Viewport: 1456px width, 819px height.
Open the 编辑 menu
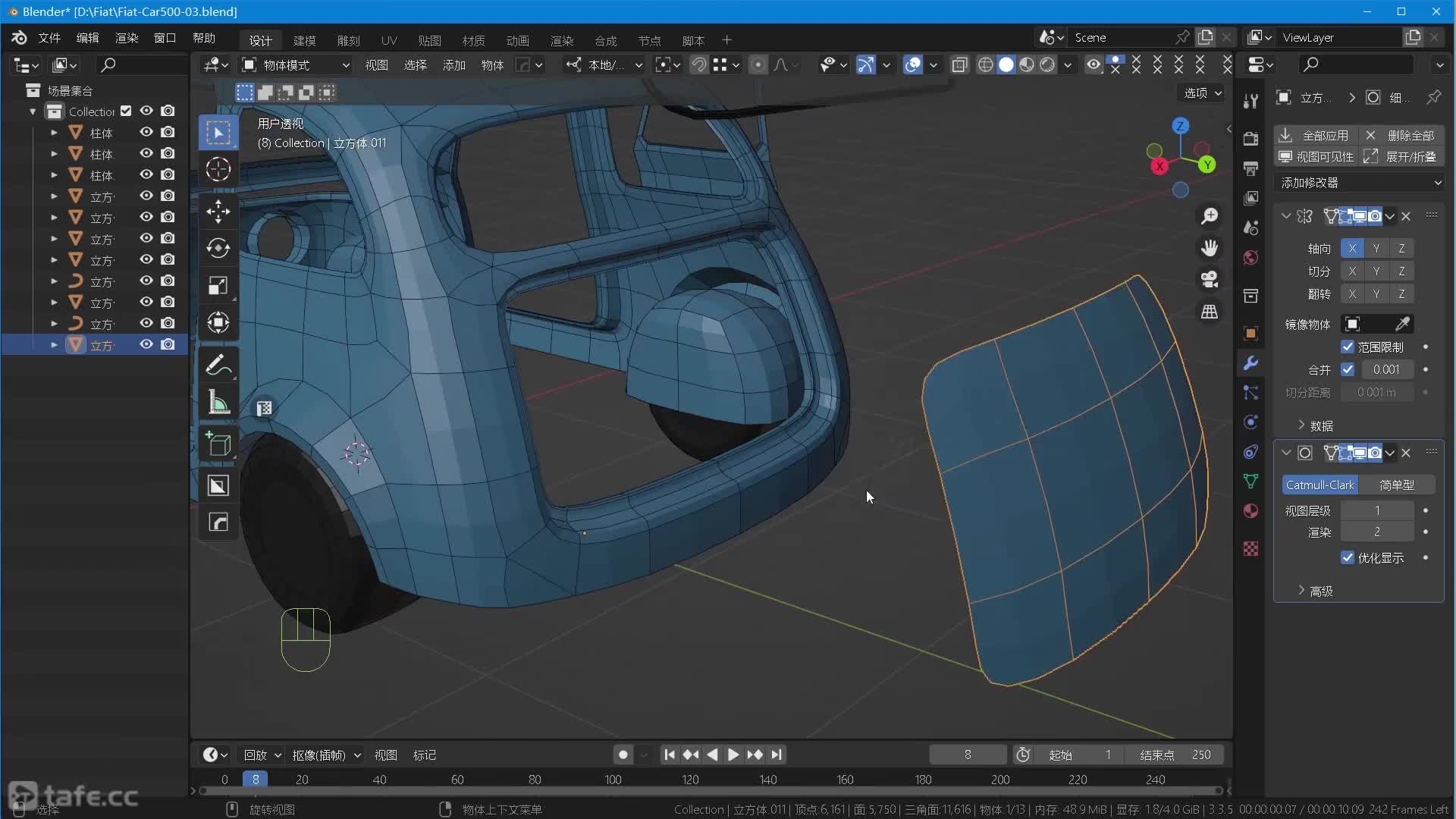tap(88, 38)
